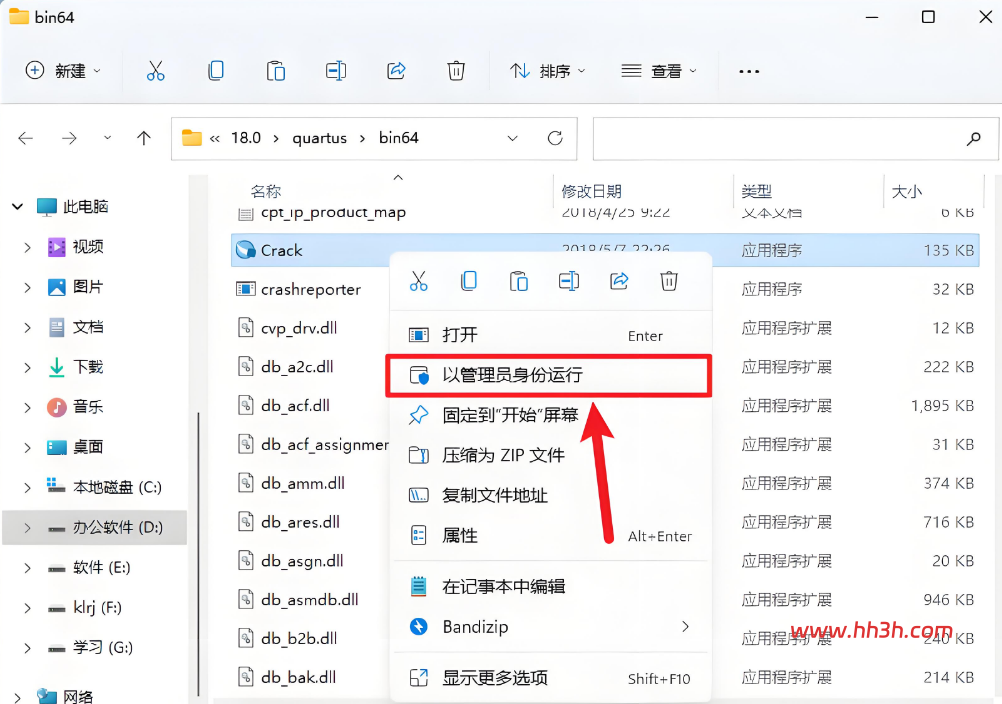The image size is (1002, 704).
Task: Choose 属性 from the context menu
Action: click(549, 535)
